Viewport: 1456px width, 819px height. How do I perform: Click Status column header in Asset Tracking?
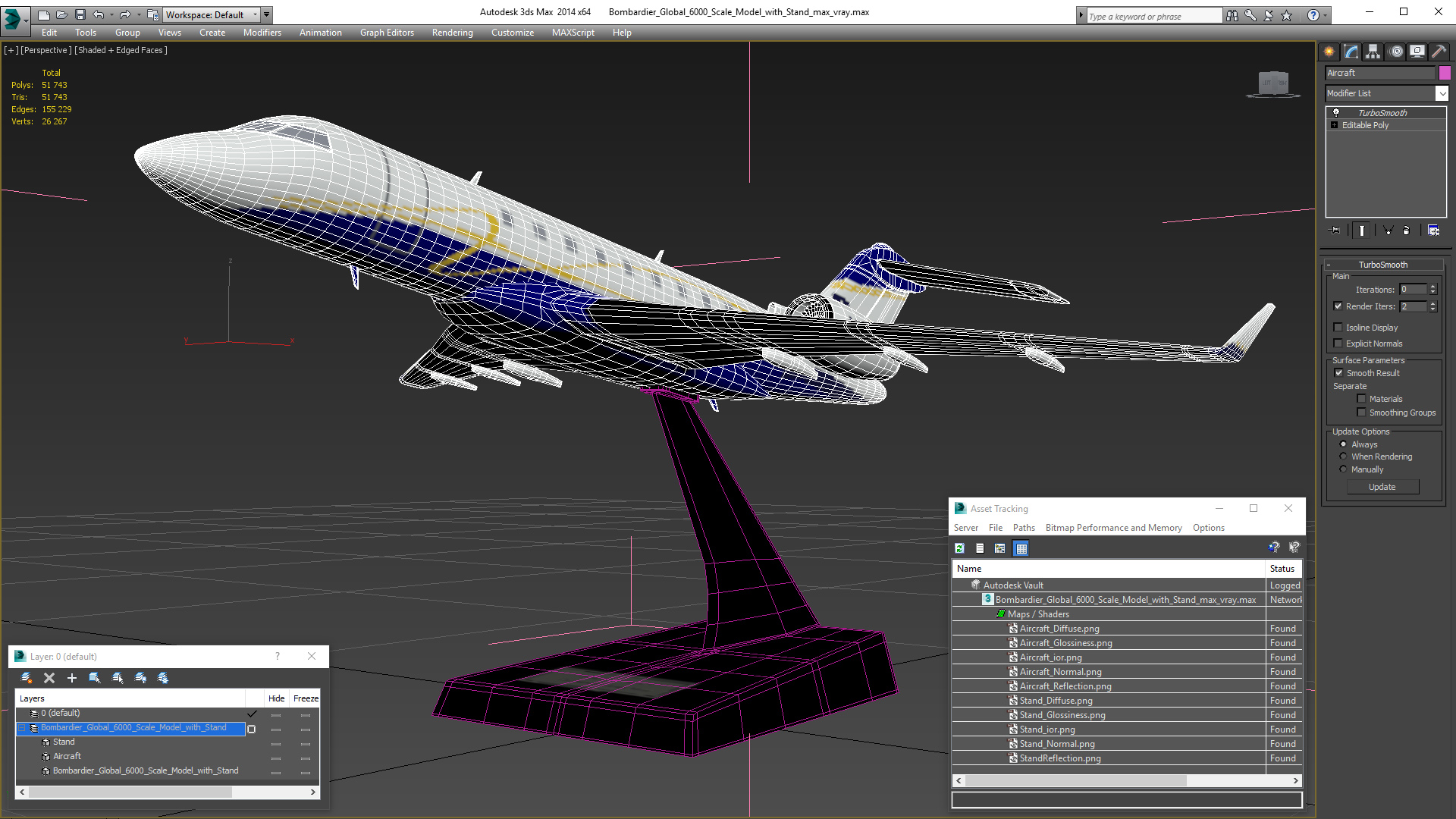click(x=1283, y=569)
